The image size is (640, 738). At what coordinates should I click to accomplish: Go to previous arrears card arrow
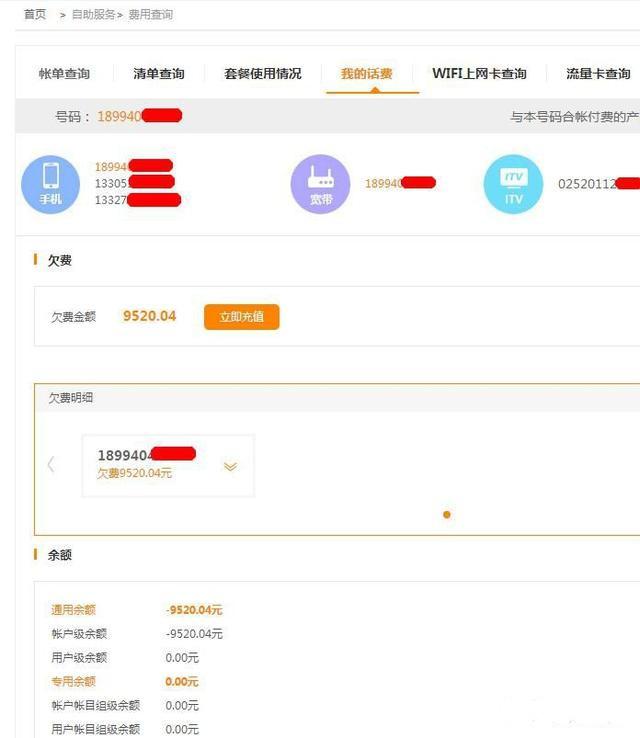pos(51,464)
